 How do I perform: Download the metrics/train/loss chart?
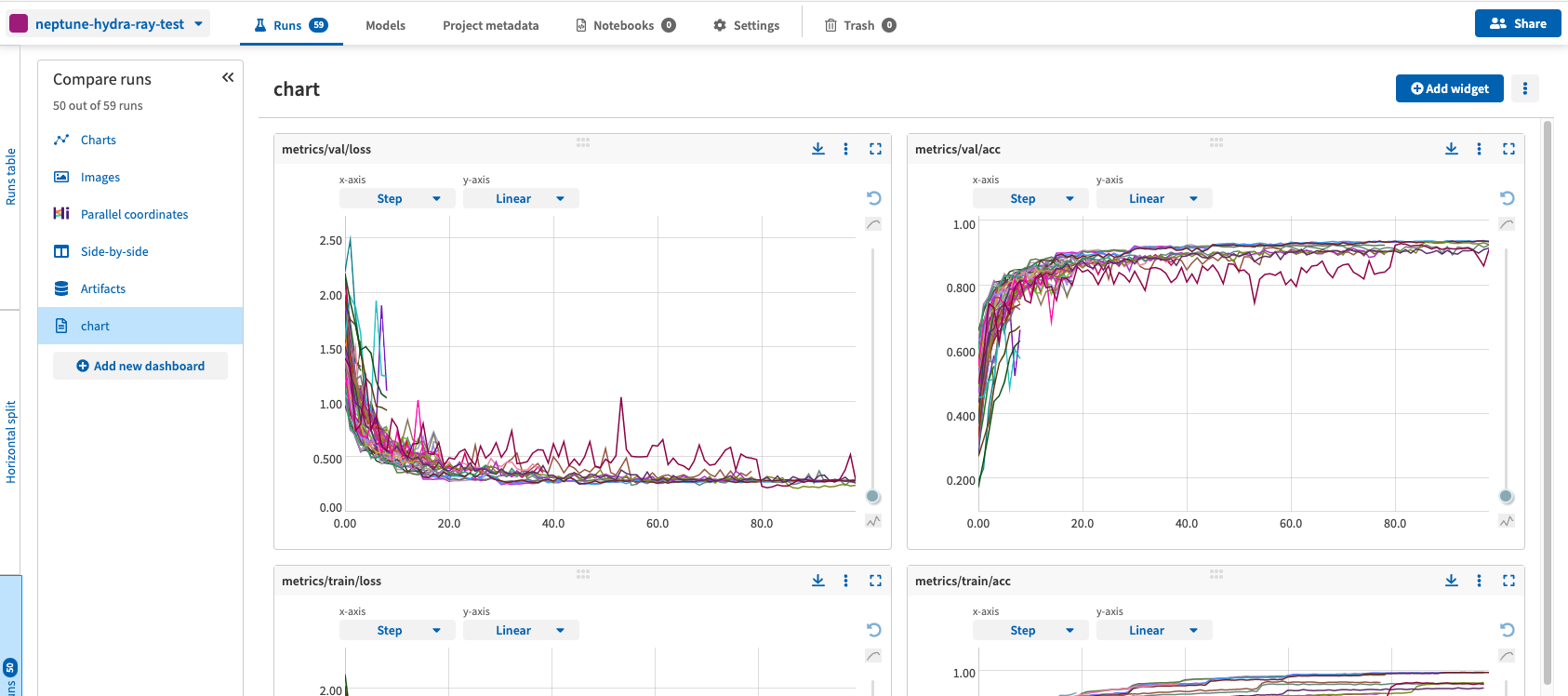click(818, 581)
